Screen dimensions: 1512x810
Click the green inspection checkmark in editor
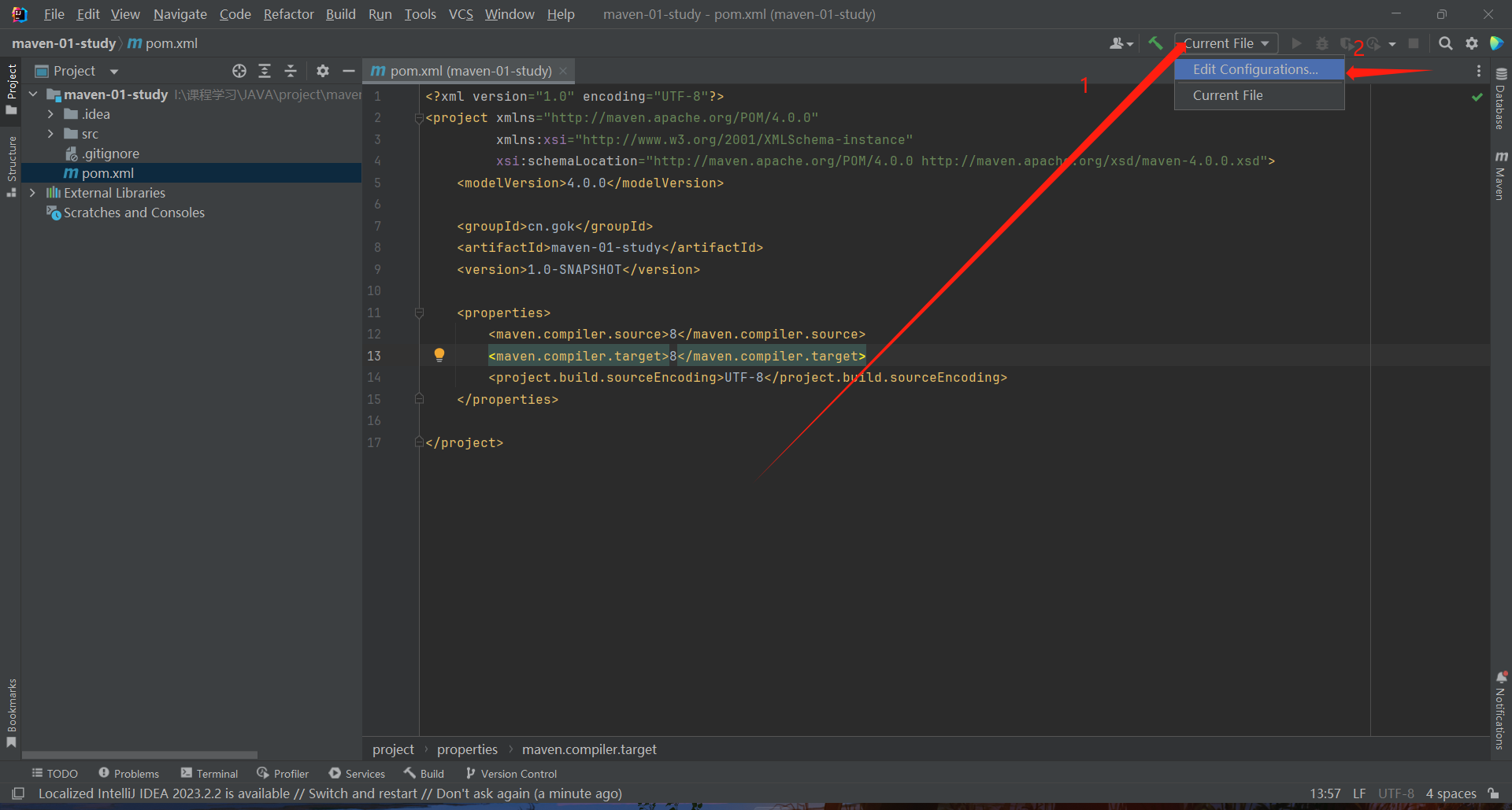[x=1477, y=97]
